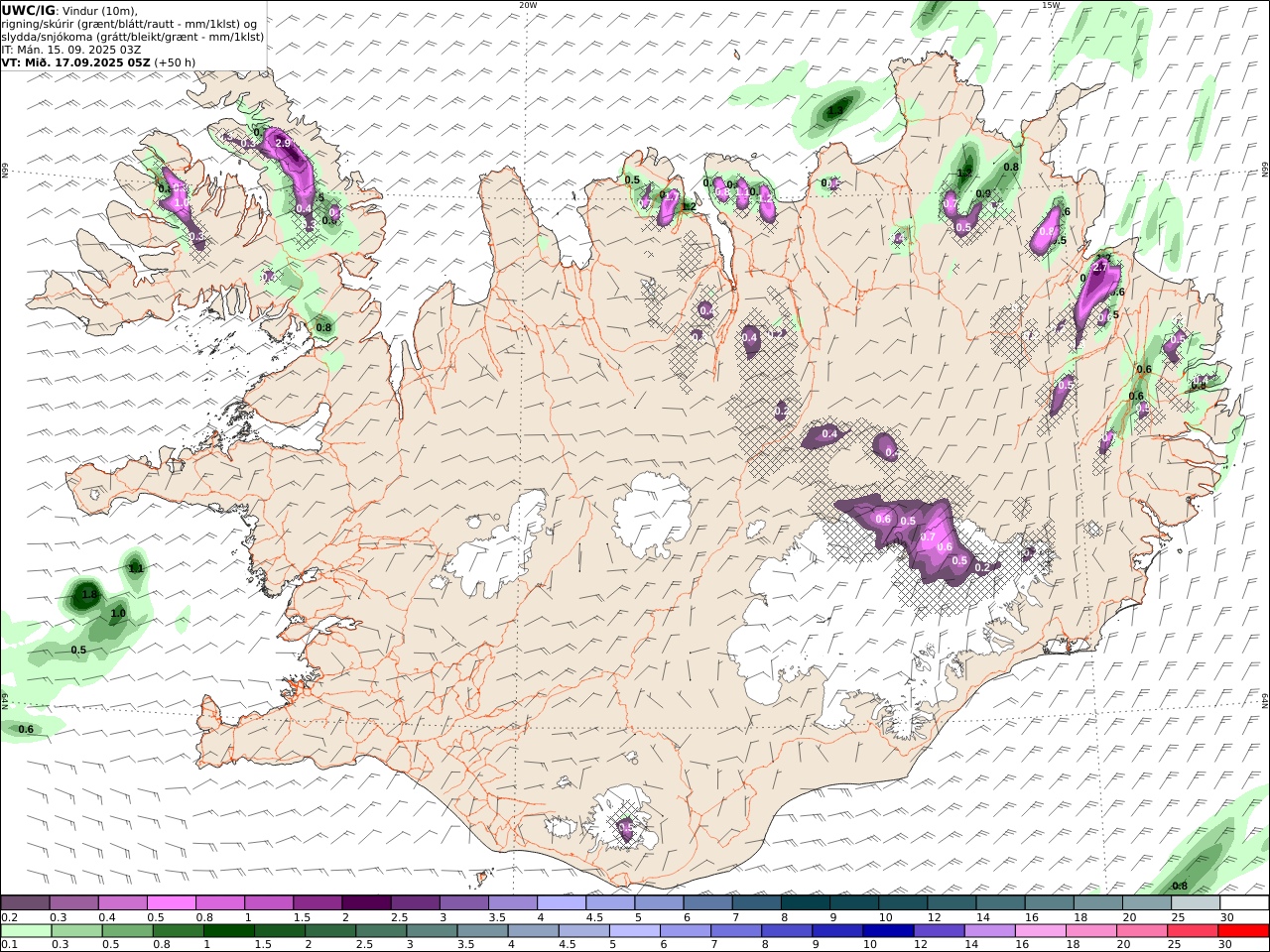1270x952 pixels.
Task: Select the bright pink 0.5 swatch, upper row
Action: (x=172, y=902)
